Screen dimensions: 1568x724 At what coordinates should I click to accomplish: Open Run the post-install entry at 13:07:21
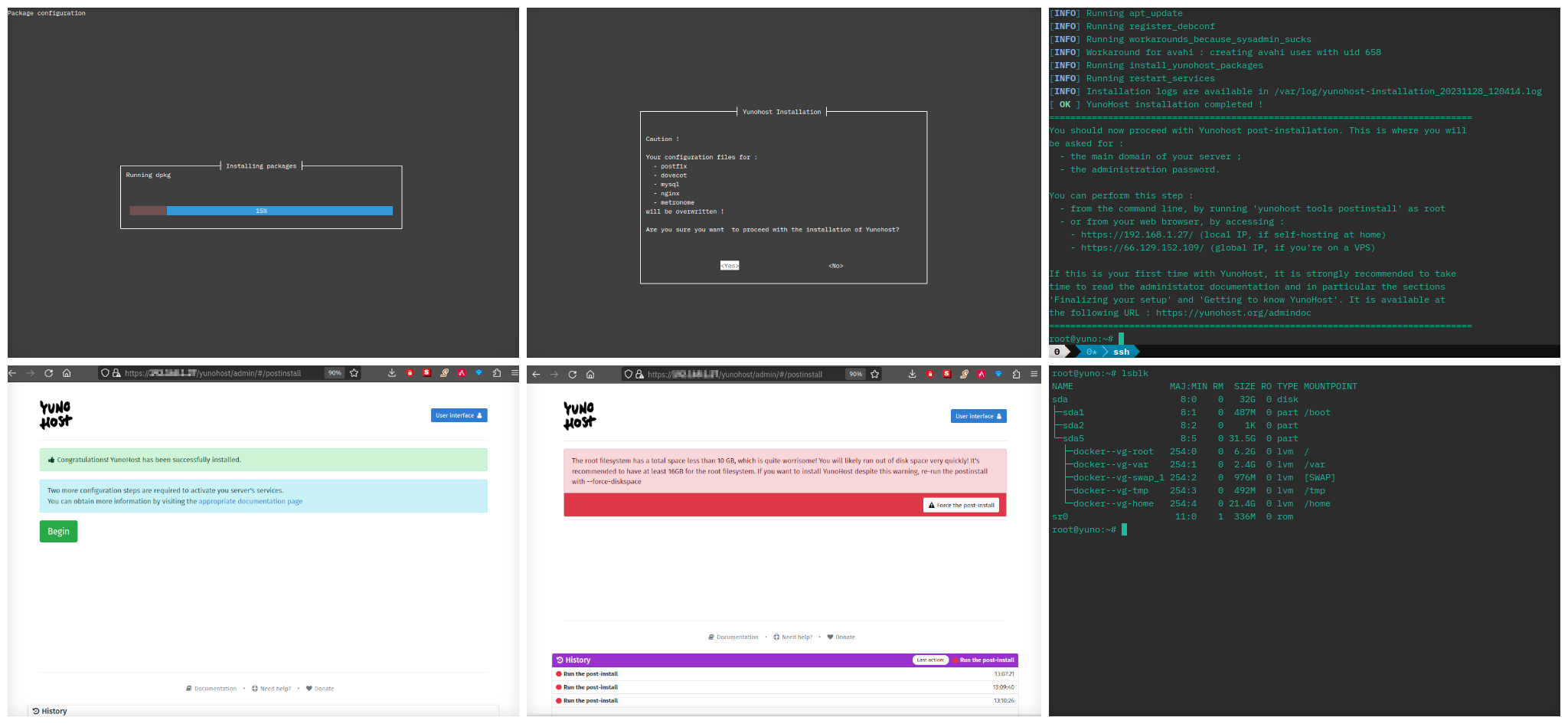pos(785,674)
